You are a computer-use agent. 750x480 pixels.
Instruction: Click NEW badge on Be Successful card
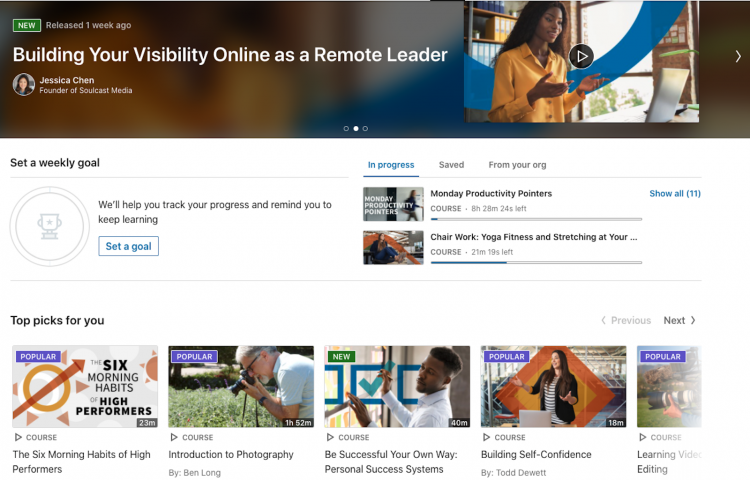342,357
